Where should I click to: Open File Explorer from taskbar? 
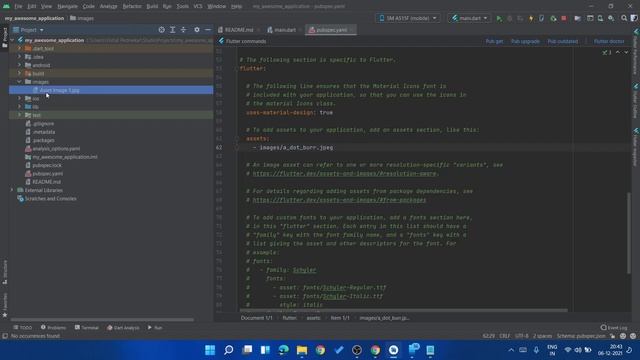[x=302, y=350]
